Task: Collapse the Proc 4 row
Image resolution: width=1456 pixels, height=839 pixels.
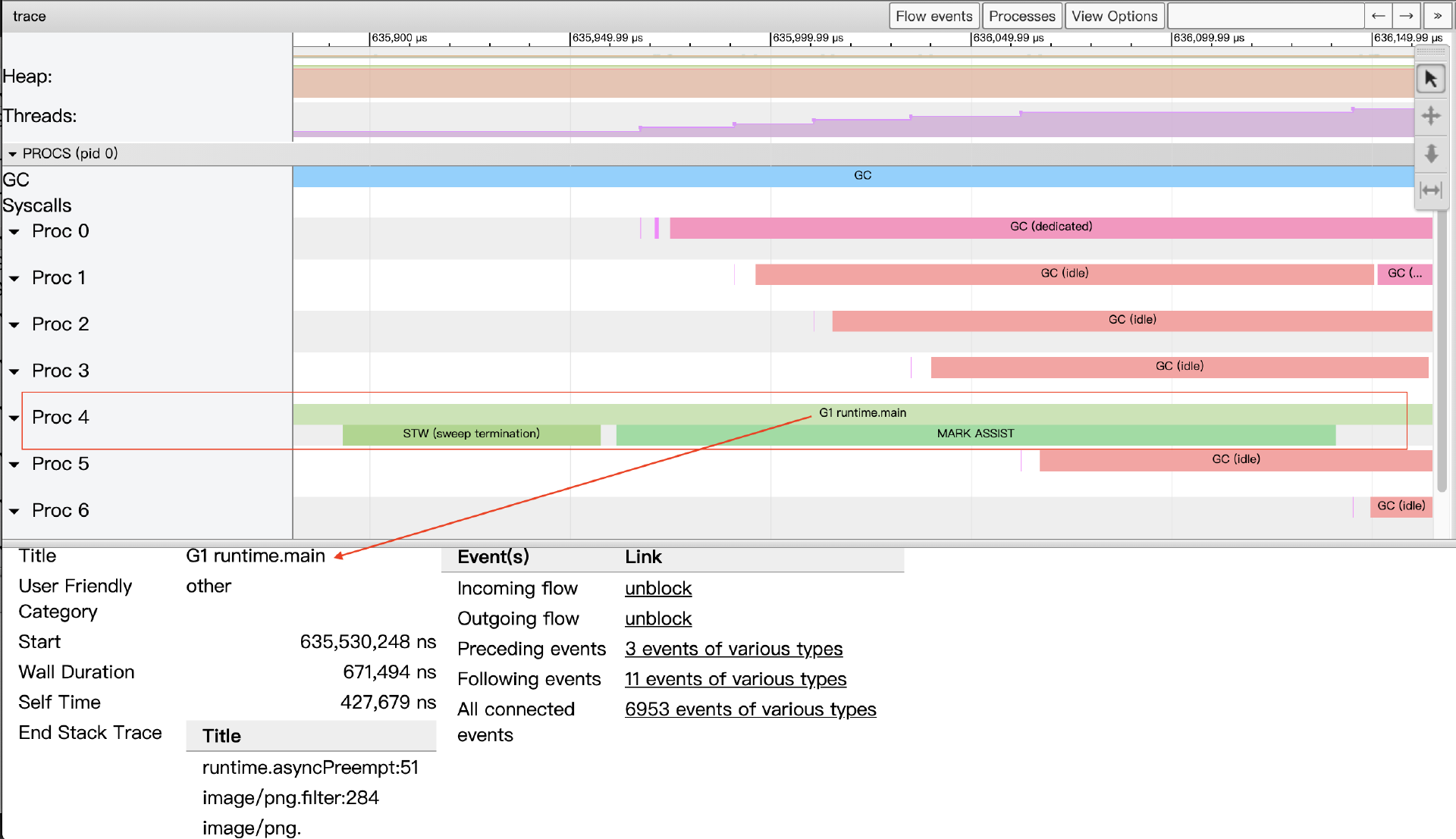Action: coord(14,418)
